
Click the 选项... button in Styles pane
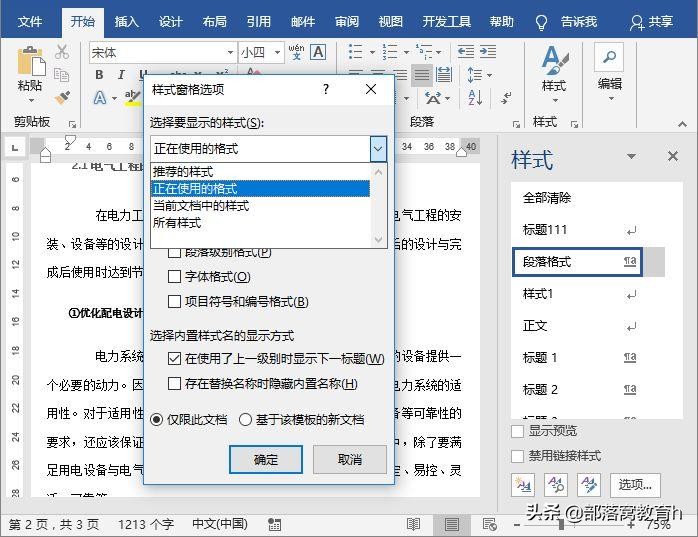[x=635, y=485]
